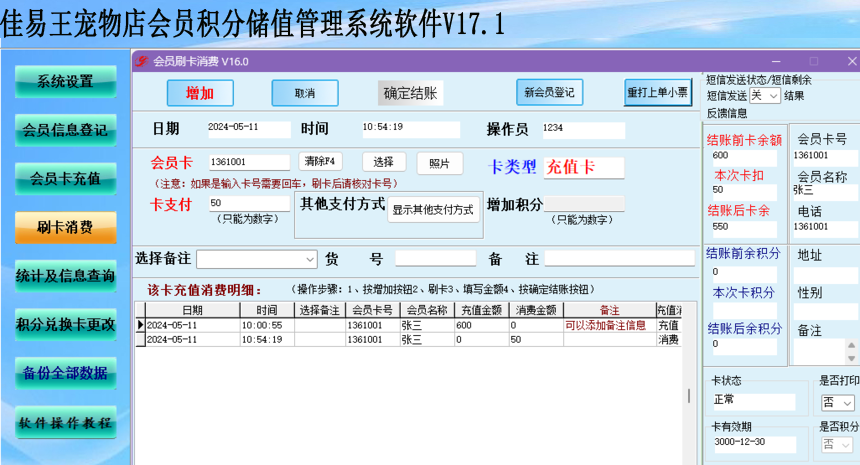Select table row with time 10:00:55

click(409, 325)
